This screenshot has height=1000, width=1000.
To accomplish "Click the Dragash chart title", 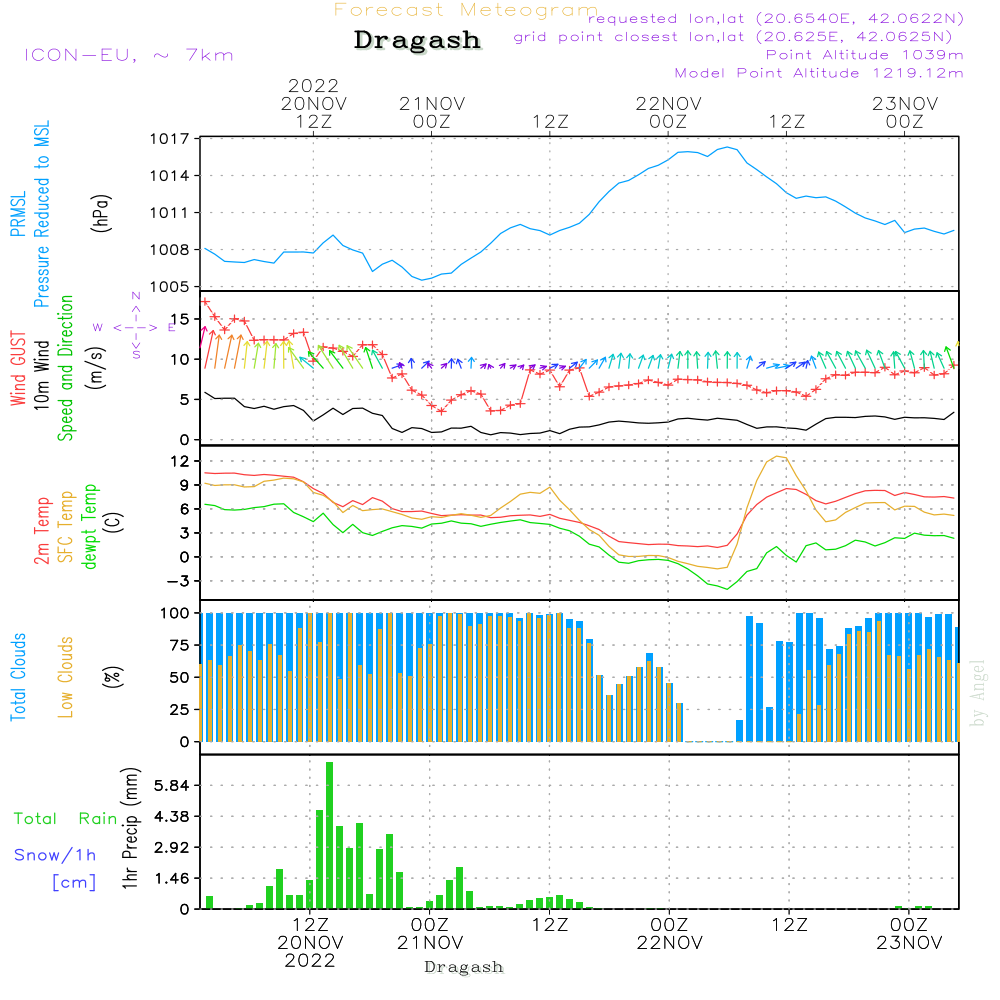I will coord(417,40).
